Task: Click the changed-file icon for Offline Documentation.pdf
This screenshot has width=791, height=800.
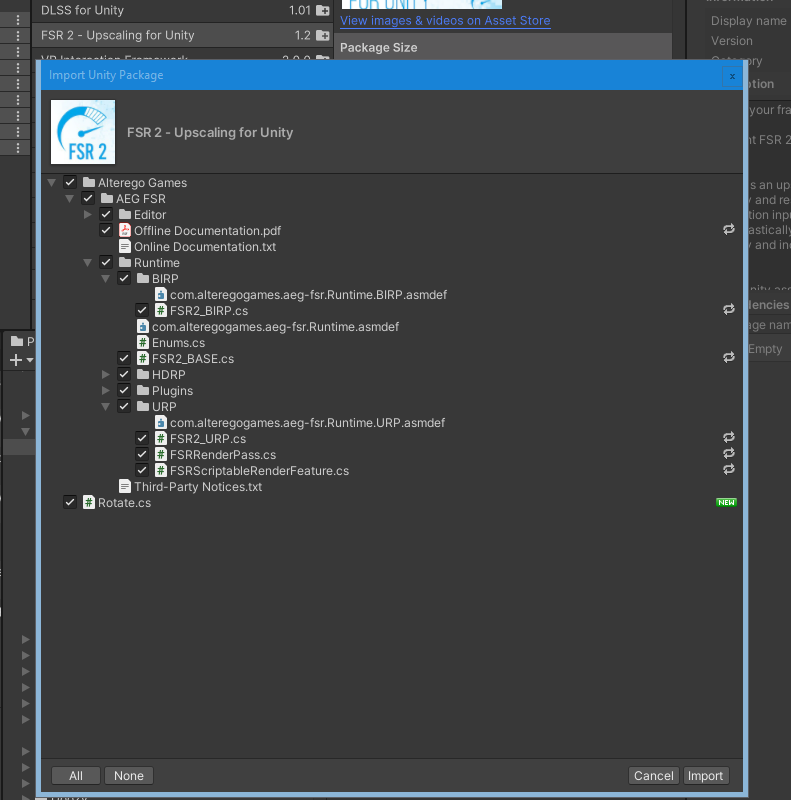Action: pos(729,230)
